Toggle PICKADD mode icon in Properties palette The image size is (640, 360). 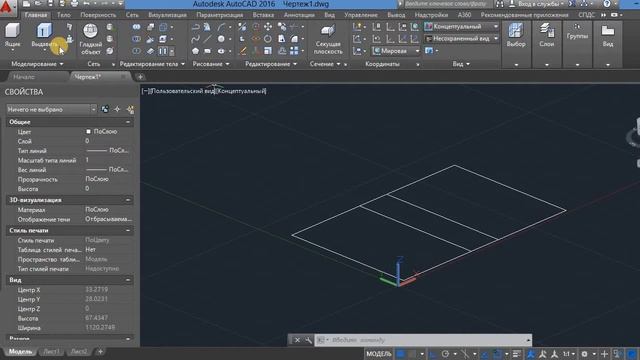[105, 109]
